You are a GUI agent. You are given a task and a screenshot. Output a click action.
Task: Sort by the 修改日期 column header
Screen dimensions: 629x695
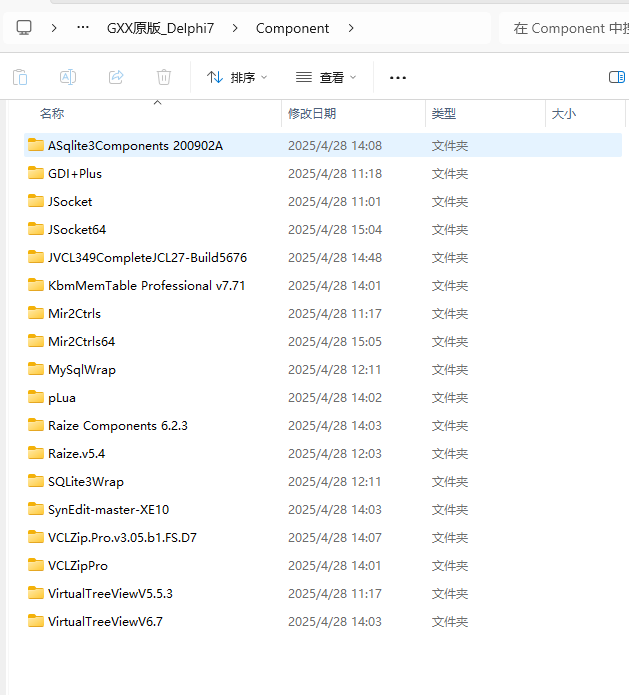(312, 114)
